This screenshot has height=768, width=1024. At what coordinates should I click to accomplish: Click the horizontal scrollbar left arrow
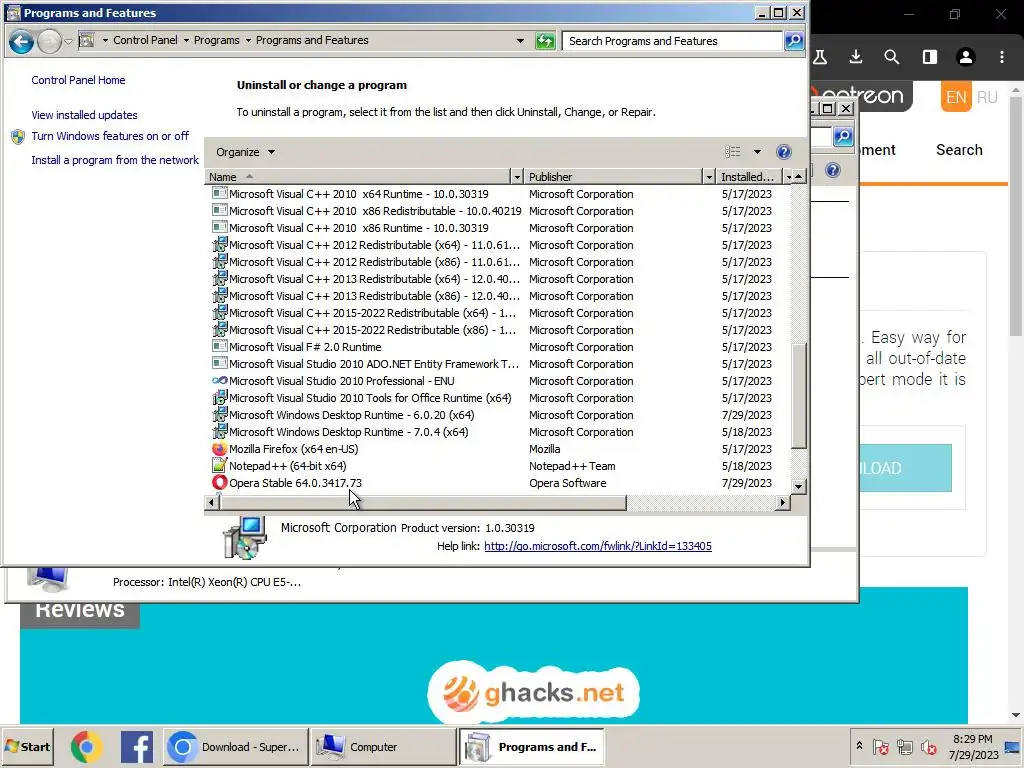click(x=211, y=502)
